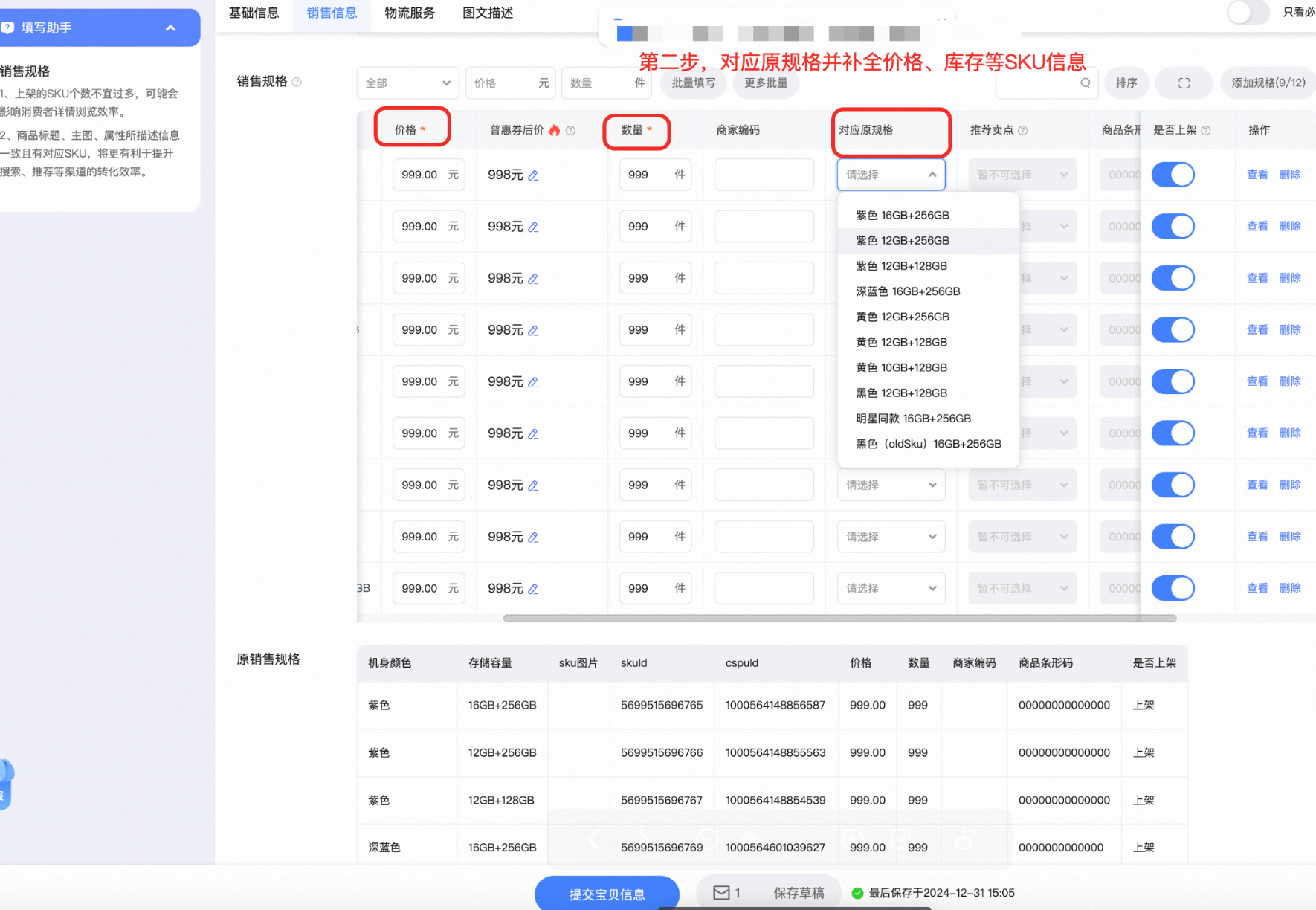Click the green saved-status check icon
Image resolution: width=1316 pixels, height=910 pixels.
click(x=857, y=893)
